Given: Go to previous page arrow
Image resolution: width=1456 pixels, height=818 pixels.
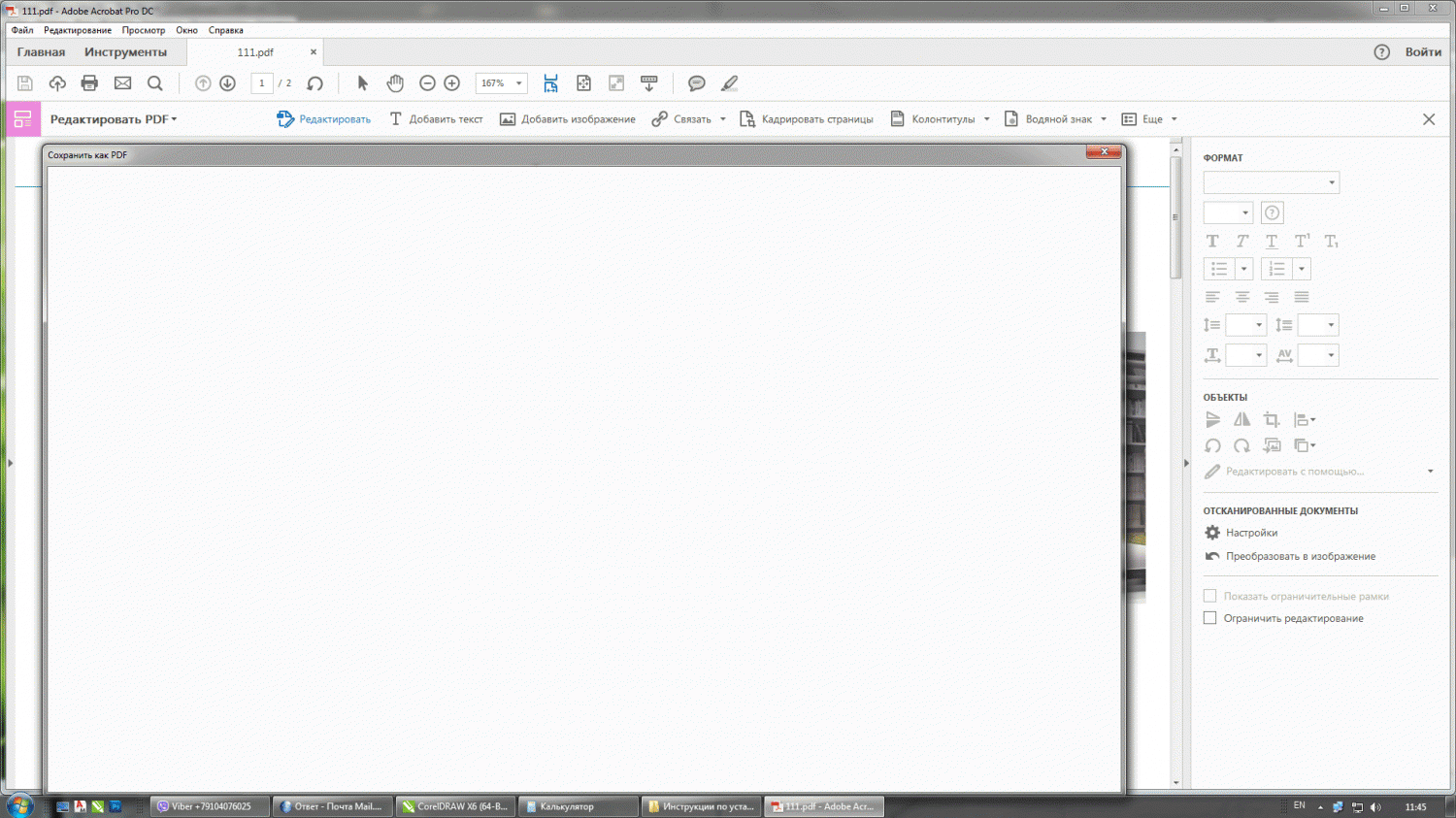Looking at the screenshot, I should 203,83.
